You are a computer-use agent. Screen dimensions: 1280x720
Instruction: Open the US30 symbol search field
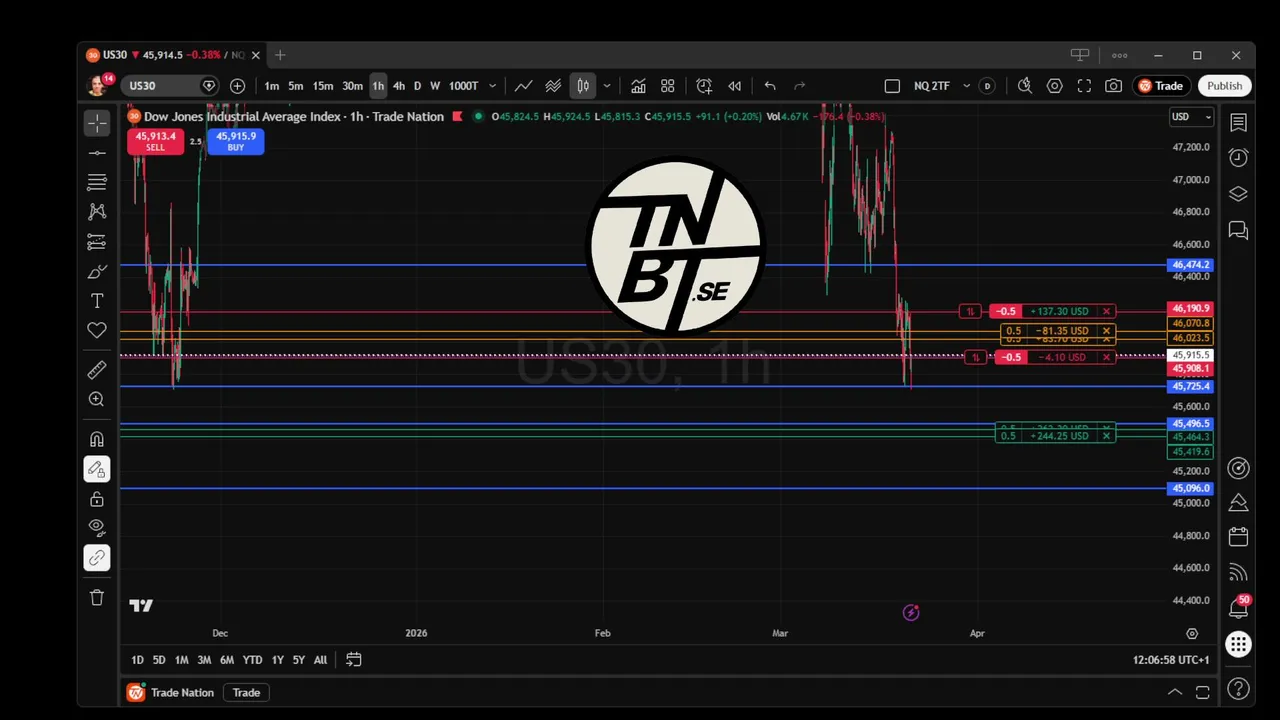pos(170,86)
